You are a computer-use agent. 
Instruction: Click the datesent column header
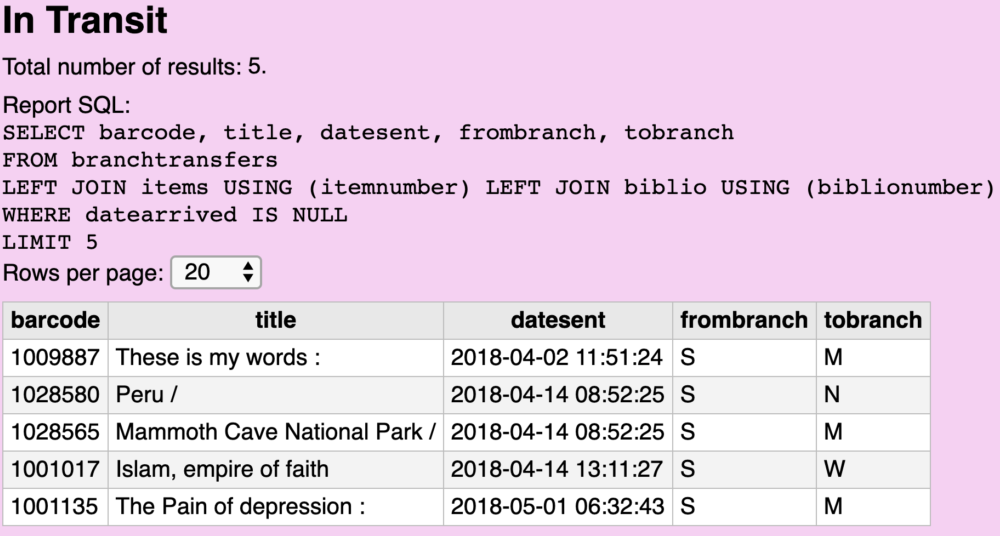click(558, 320)
